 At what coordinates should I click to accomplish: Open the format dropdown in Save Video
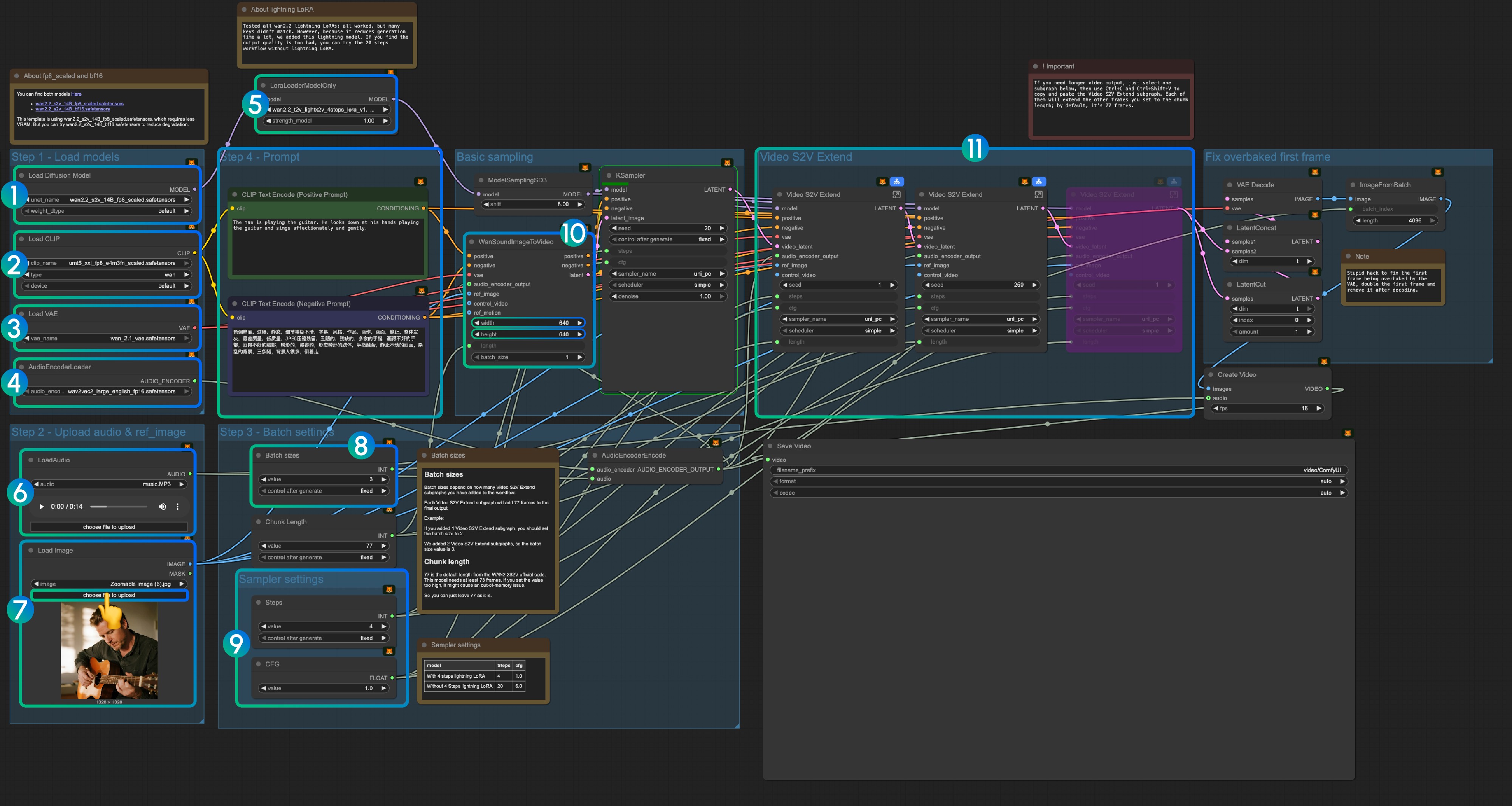pos(1057,481)
